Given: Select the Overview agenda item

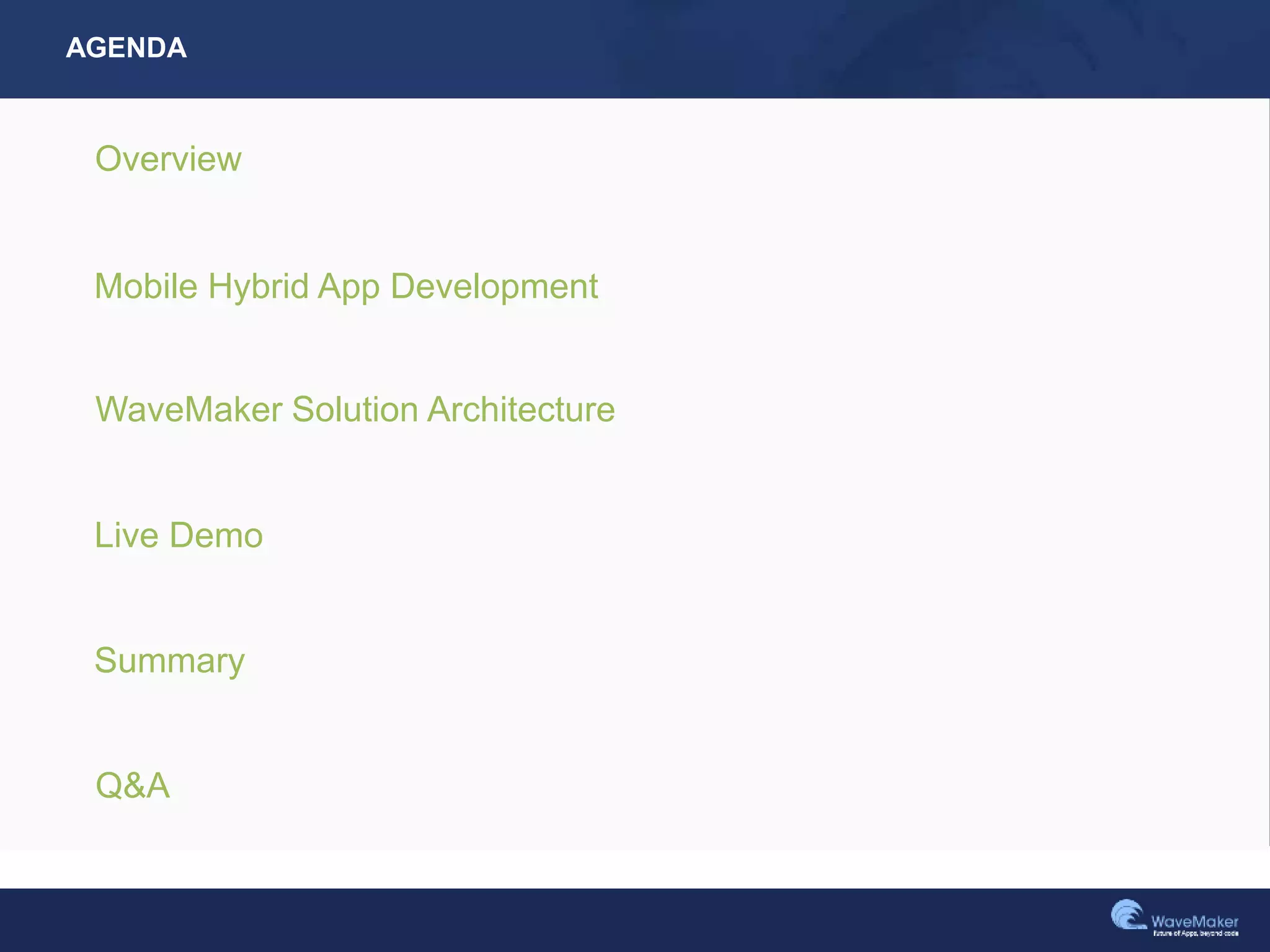Looking at the screenshot, I should tap(168, 159).
